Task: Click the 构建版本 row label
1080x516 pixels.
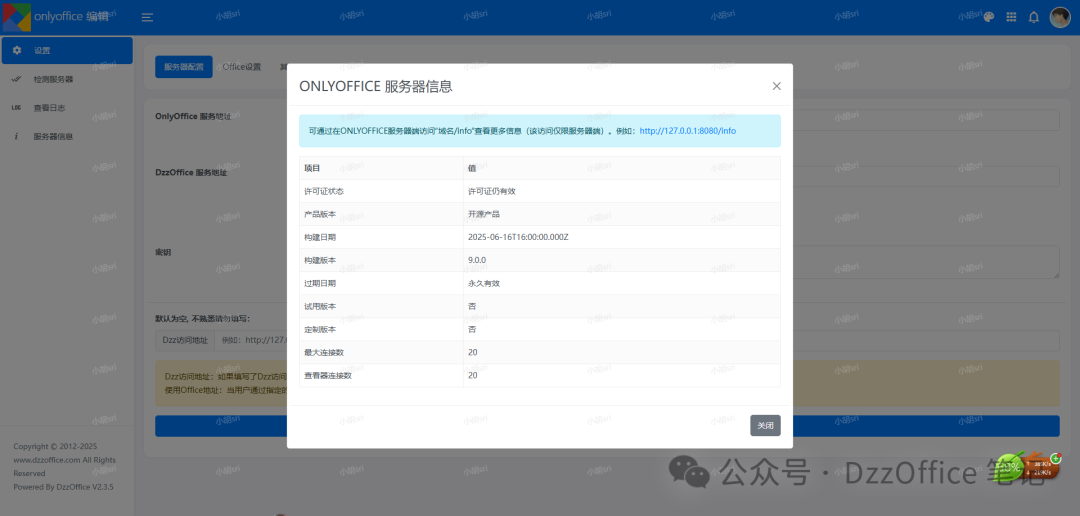Action: (320, 260)
